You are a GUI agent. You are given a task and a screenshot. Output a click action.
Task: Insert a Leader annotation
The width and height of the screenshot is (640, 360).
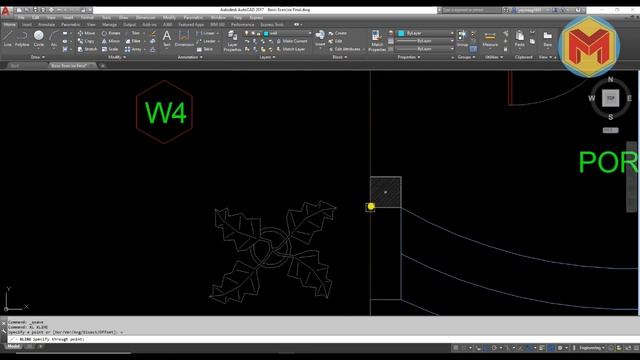click(x=206, y=41)
